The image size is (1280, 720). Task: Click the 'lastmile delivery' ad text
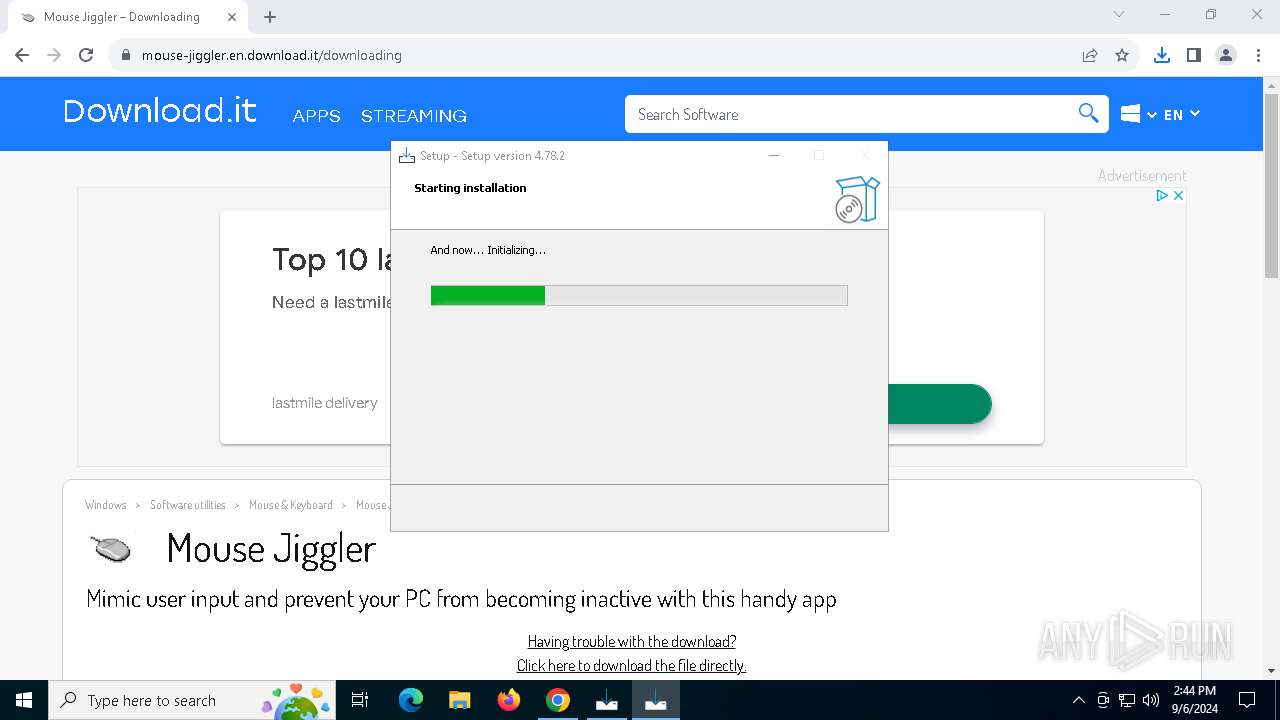(325, 403)
